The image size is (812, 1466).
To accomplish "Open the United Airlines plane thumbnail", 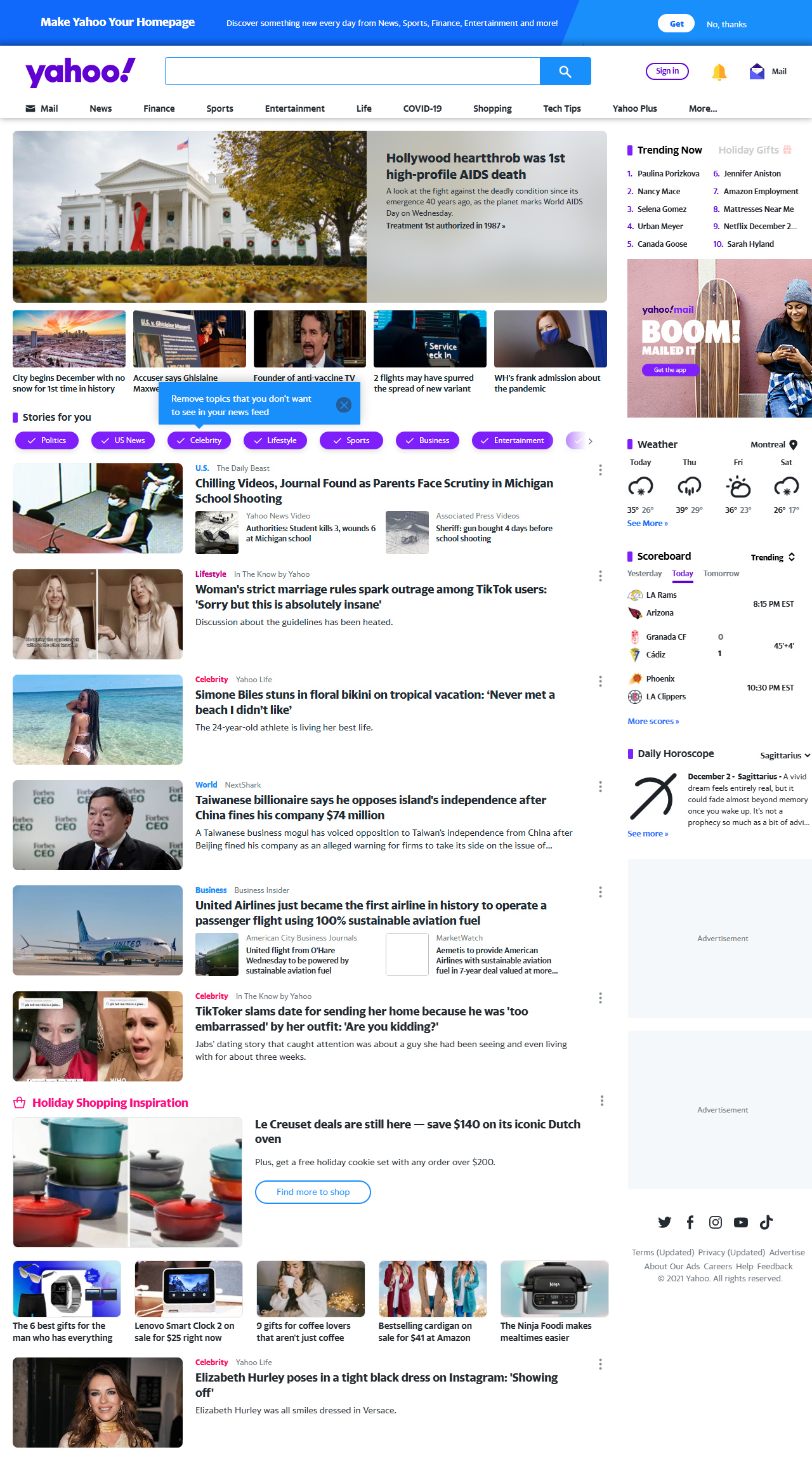I will (98, 930).
